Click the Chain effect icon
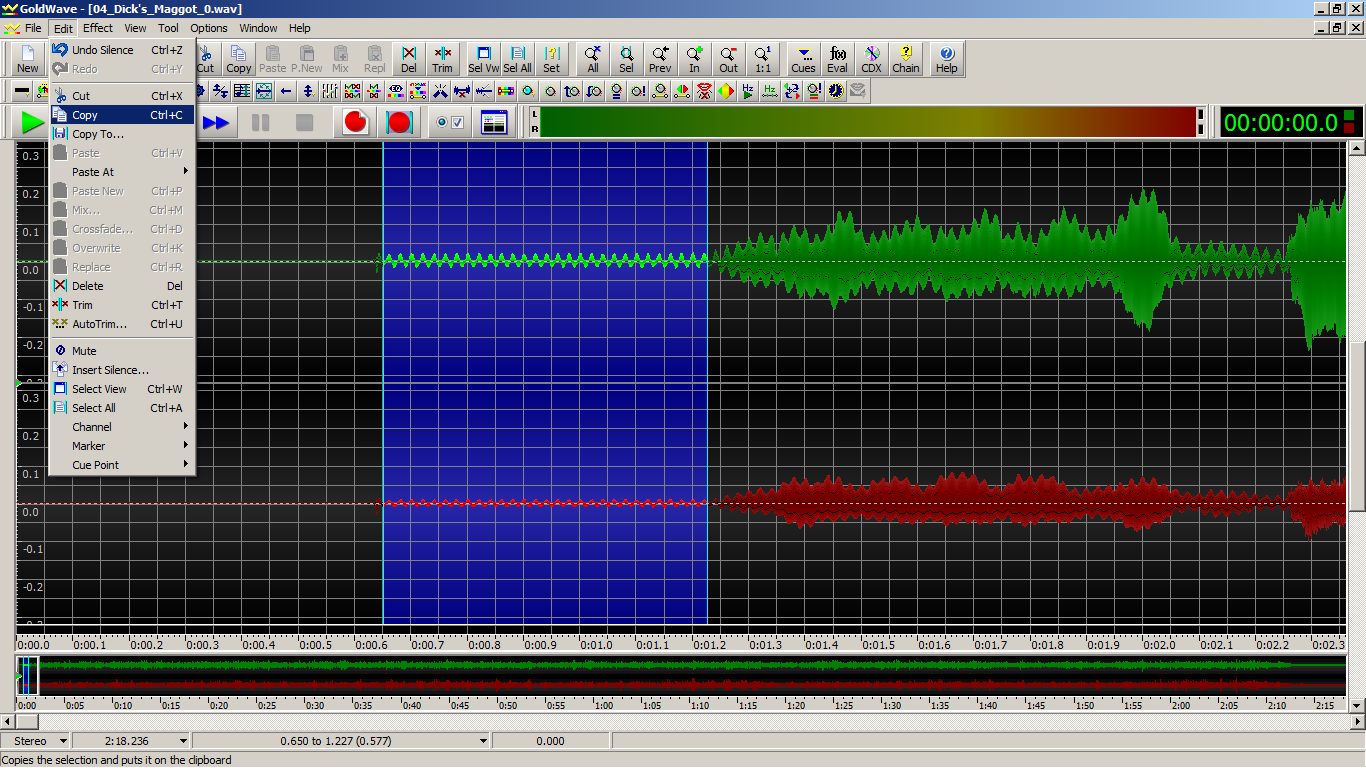Image resolution: width=1366 pixels, height=768 pixels. click(x=905, y=59)
